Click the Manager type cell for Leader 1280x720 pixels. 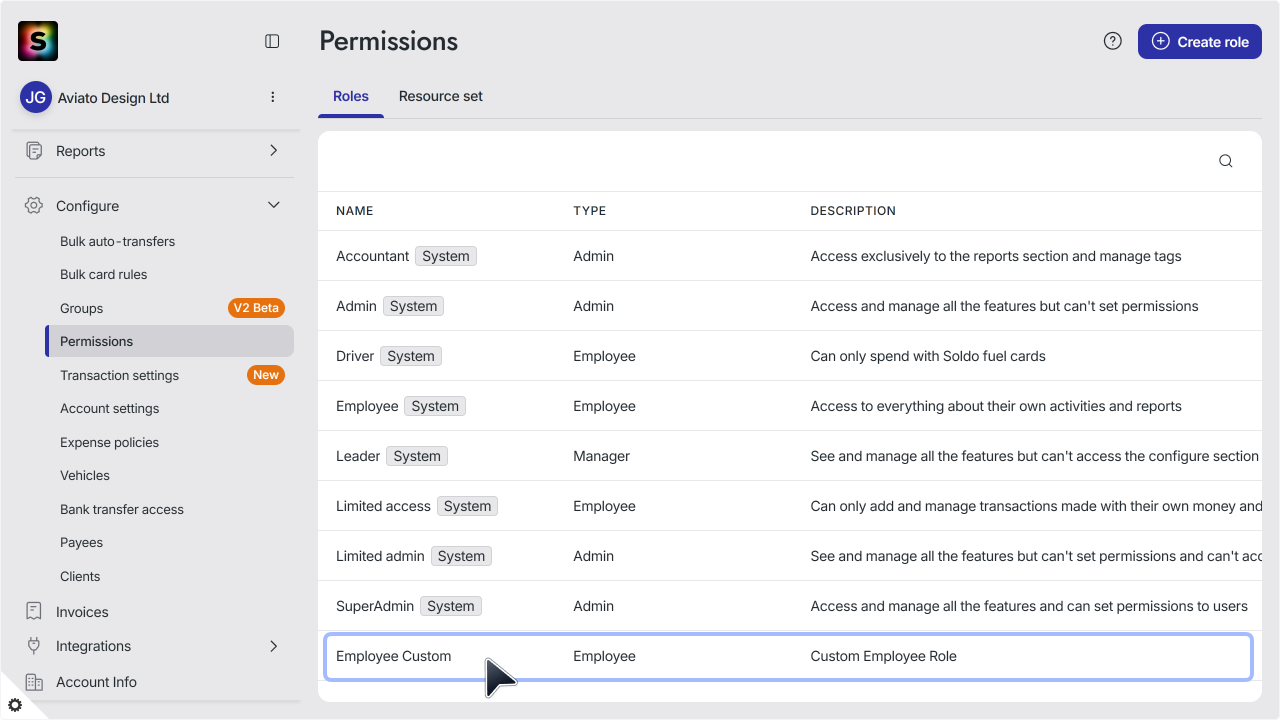pos(602,456)
